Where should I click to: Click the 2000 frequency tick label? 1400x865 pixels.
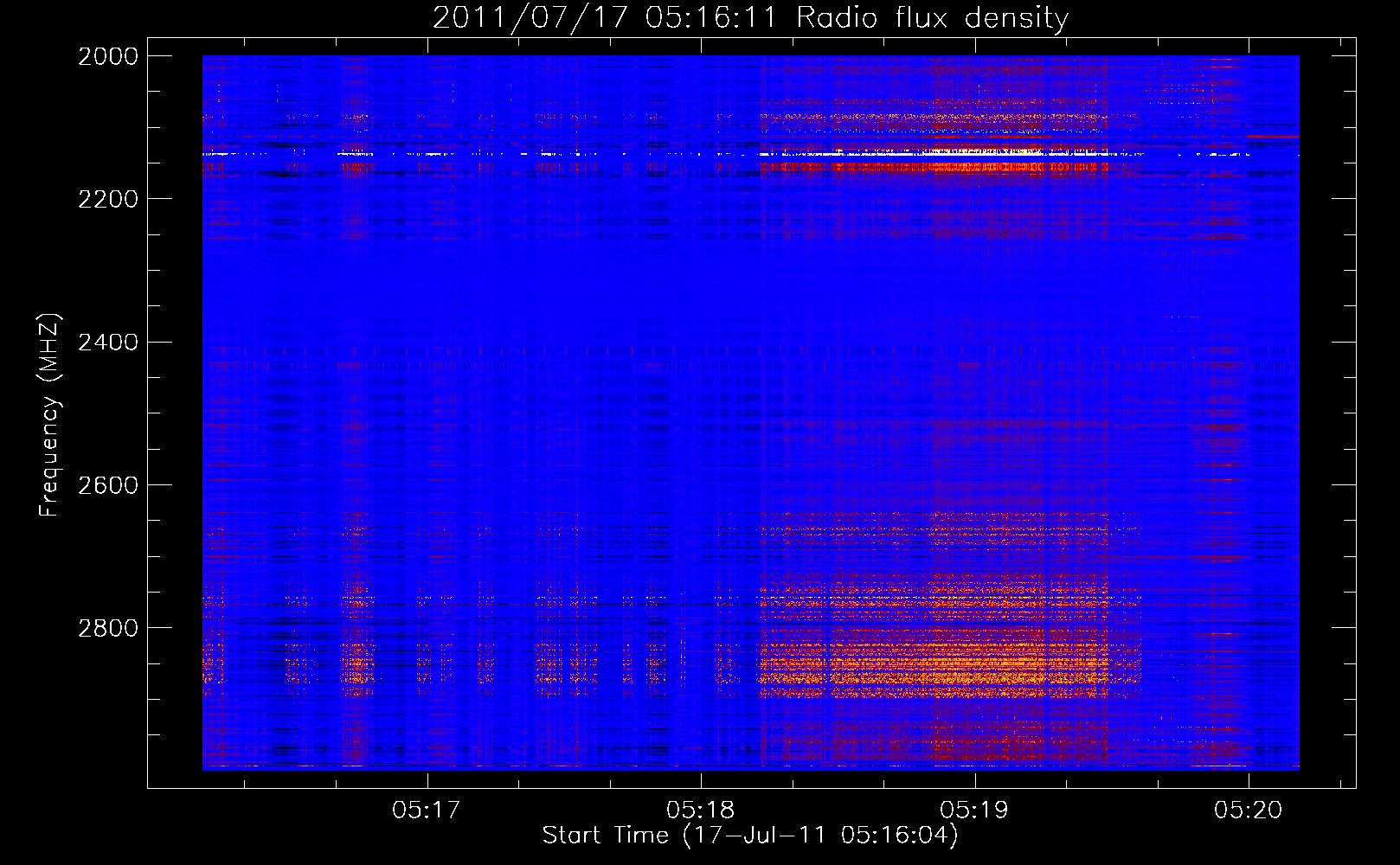click(108, 56)
